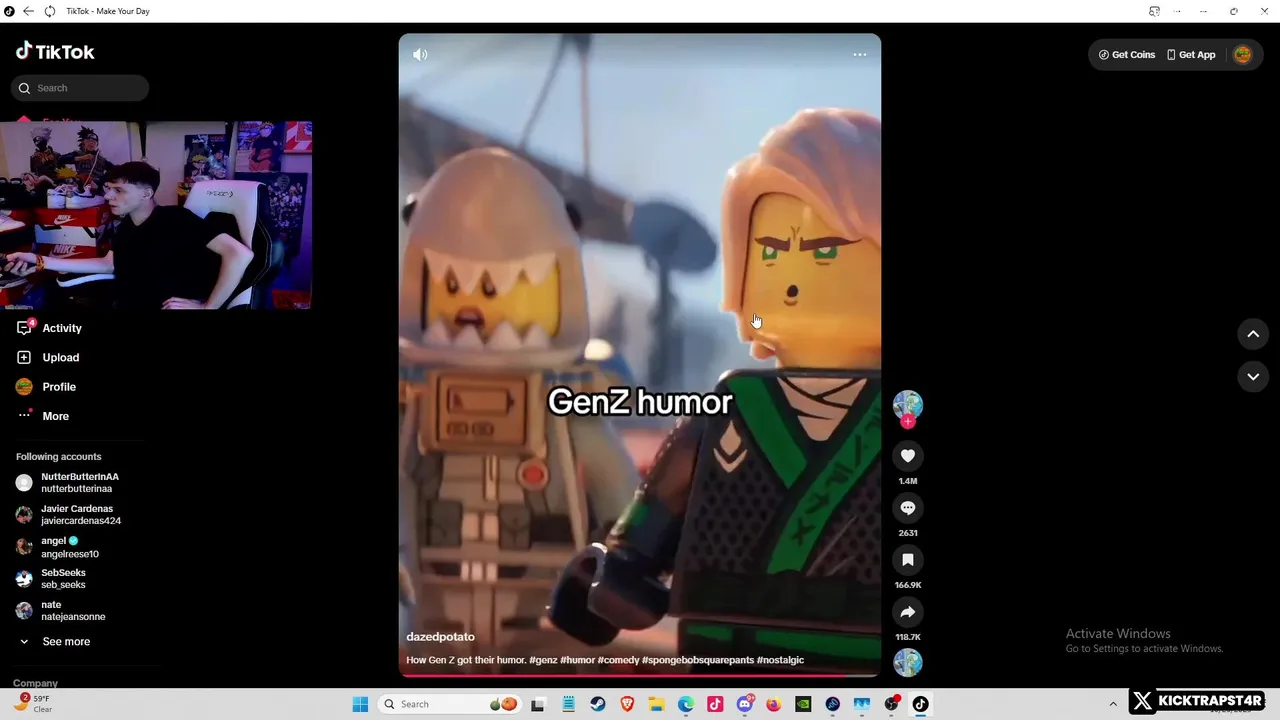Open Upload in the sidebar
The width and height of the screenshot is (1280, 720).
tap(60, 357)
